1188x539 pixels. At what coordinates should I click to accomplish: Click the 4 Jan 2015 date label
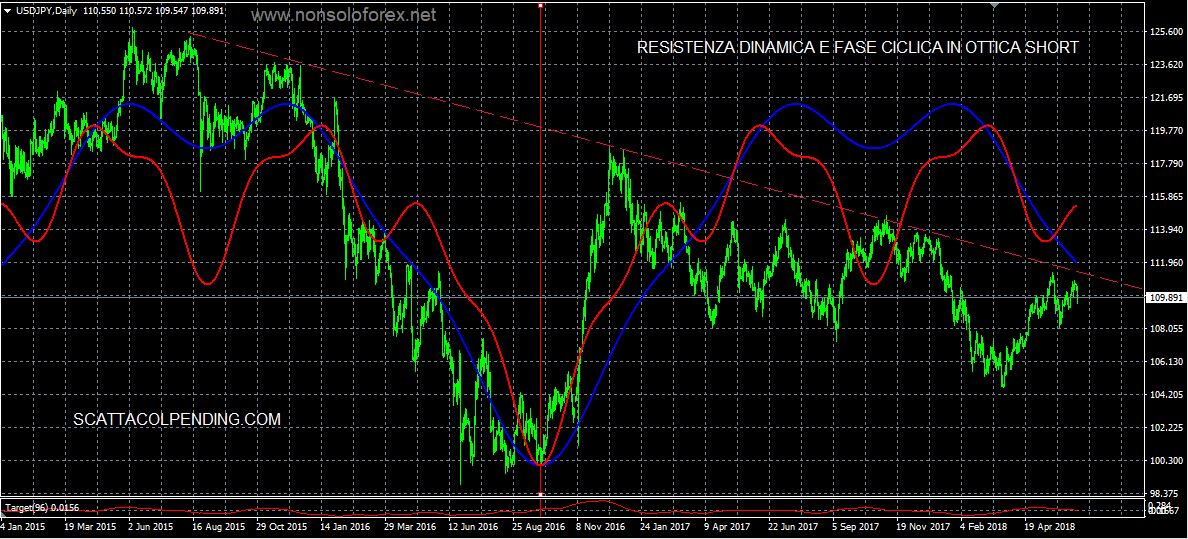[x=24, y=524]
